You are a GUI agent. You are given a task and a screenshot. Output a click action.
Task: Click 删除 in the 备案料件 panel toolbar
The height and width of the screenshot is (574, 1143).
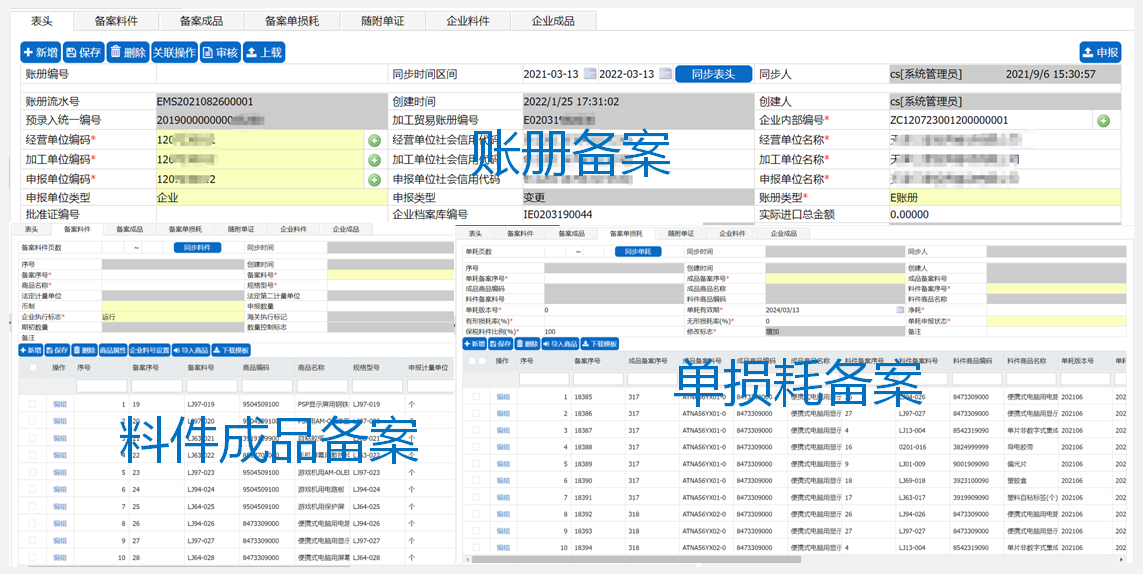coord(84,350)
